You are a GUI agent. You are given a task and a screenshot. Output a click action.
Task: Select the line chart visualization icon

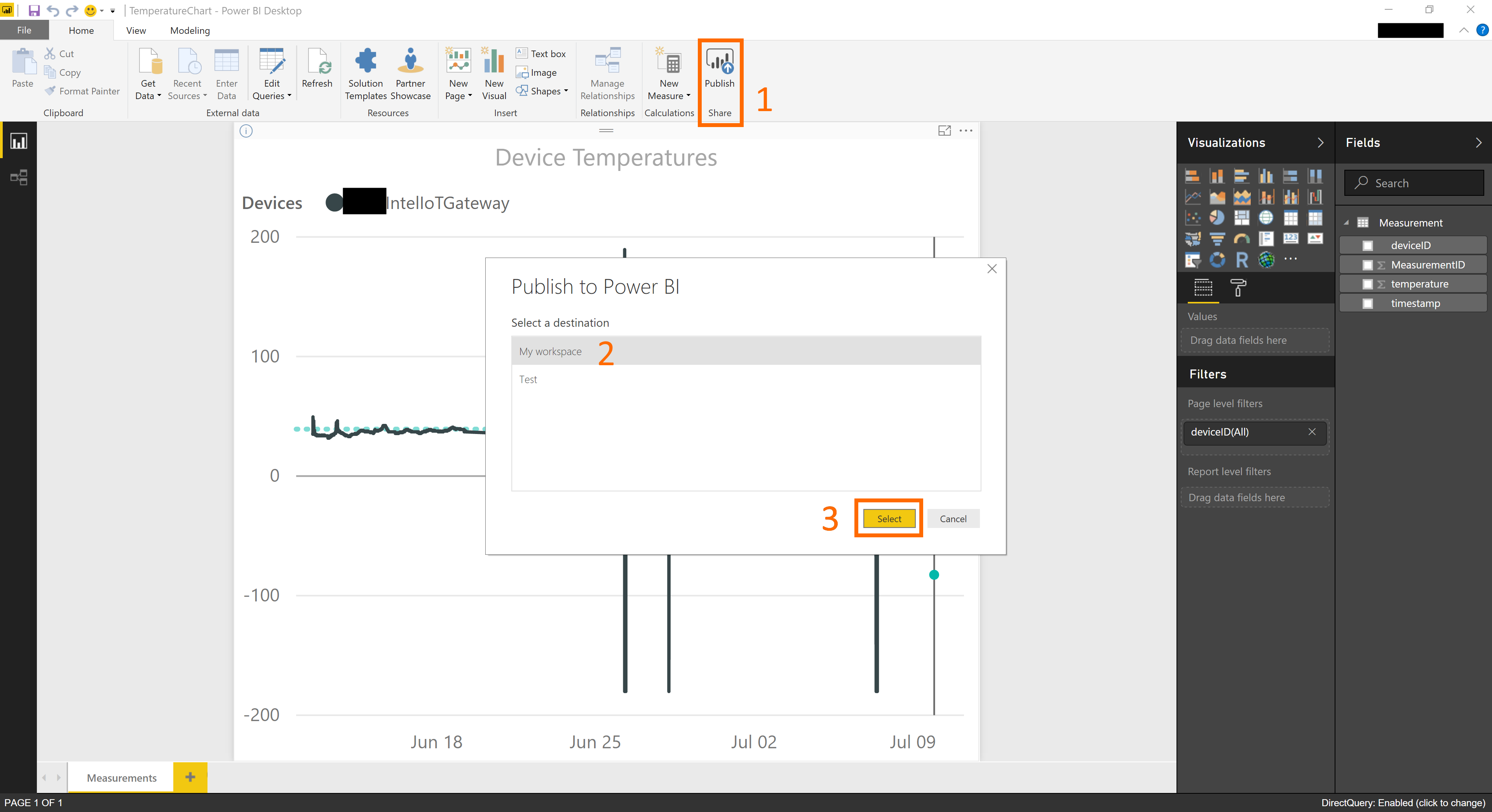(x=1192, y=197)
